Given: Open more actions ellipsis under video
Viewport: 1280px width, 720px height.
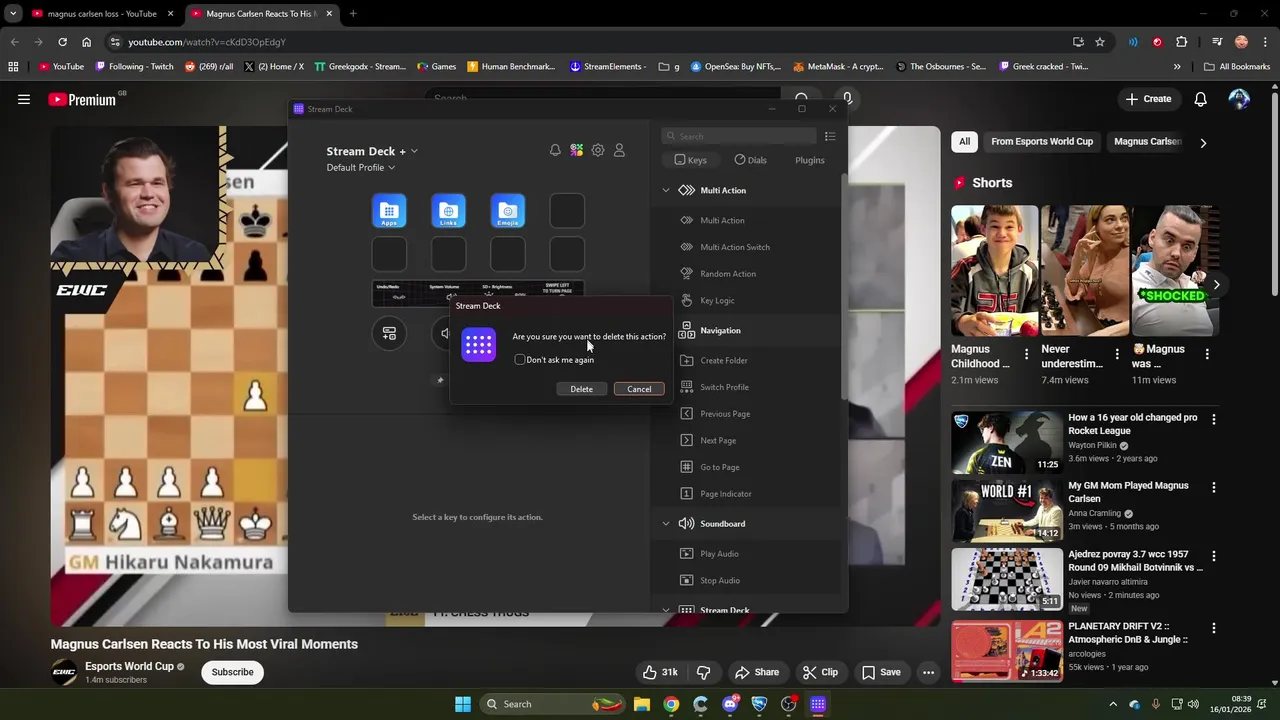Looking at the screenshot, I should tap(928, 672).
